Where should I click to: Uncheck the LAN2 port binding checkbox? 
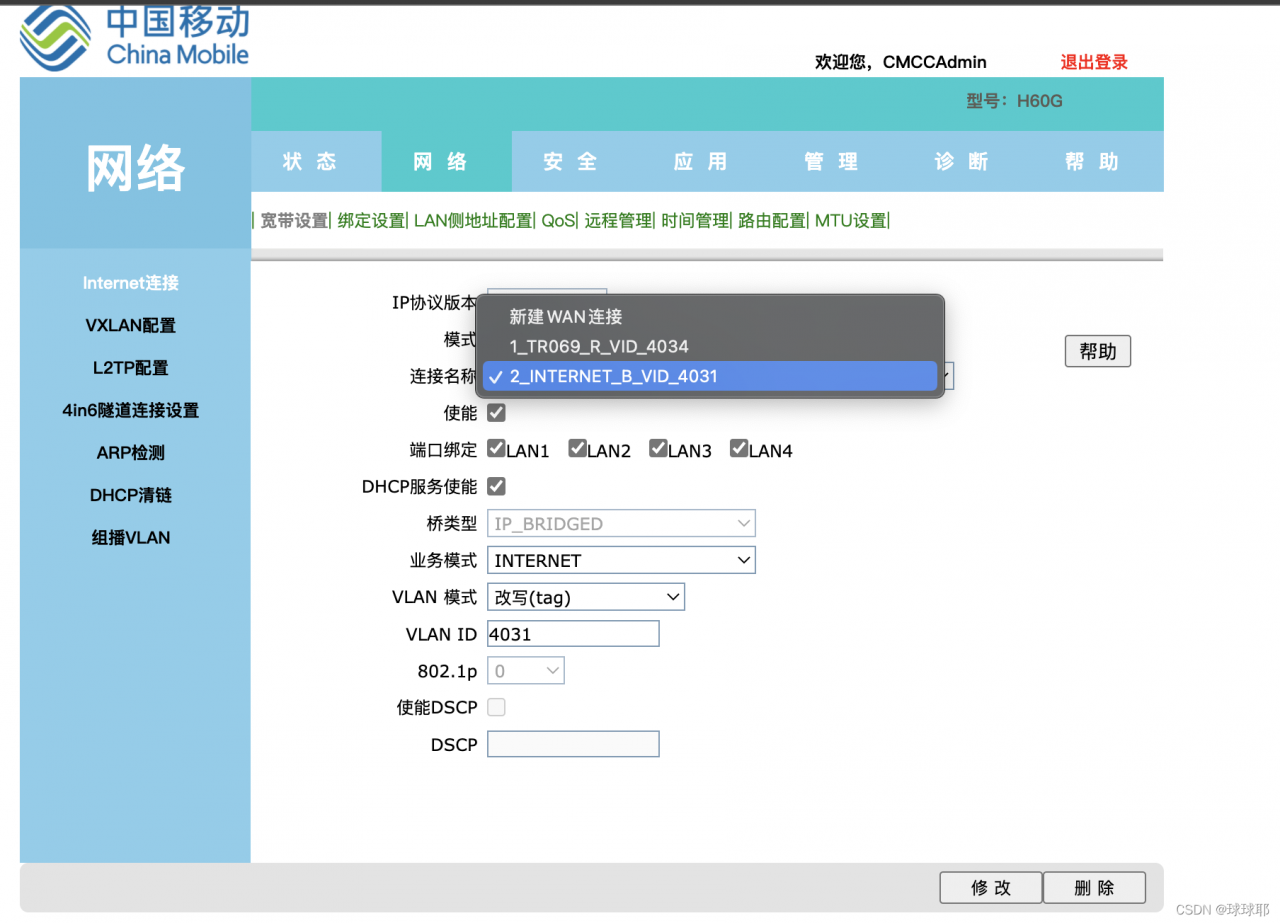(577, 448)
